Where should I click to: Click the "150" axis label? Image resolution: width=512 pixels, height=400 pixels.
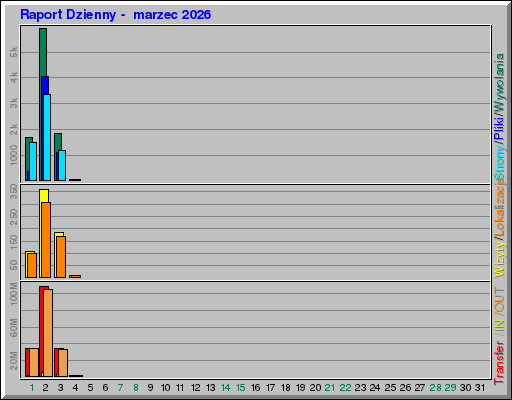(14, 242)
